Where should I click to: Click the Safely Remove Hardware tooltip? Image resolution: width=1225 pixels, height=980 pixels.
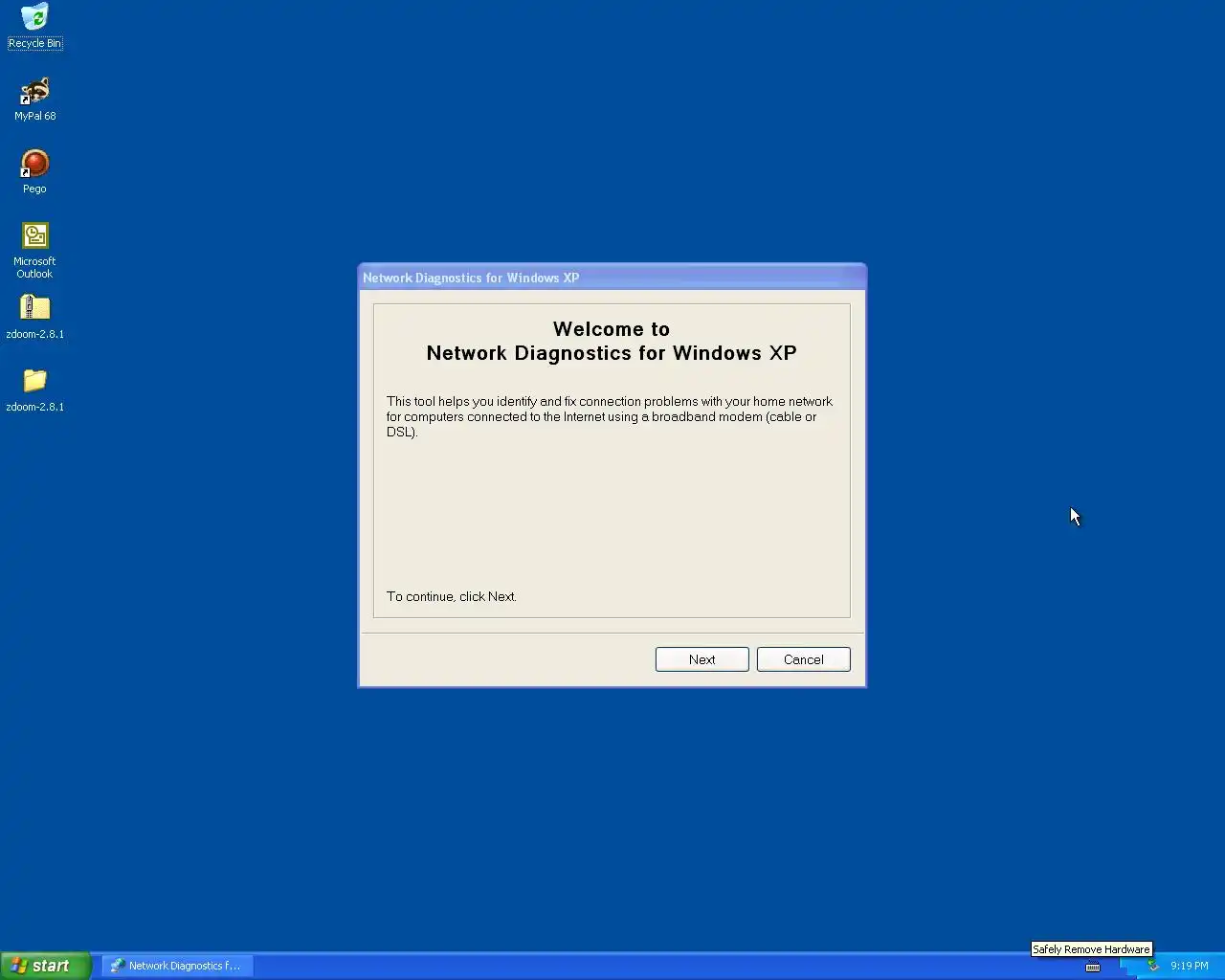[1091, 949]
